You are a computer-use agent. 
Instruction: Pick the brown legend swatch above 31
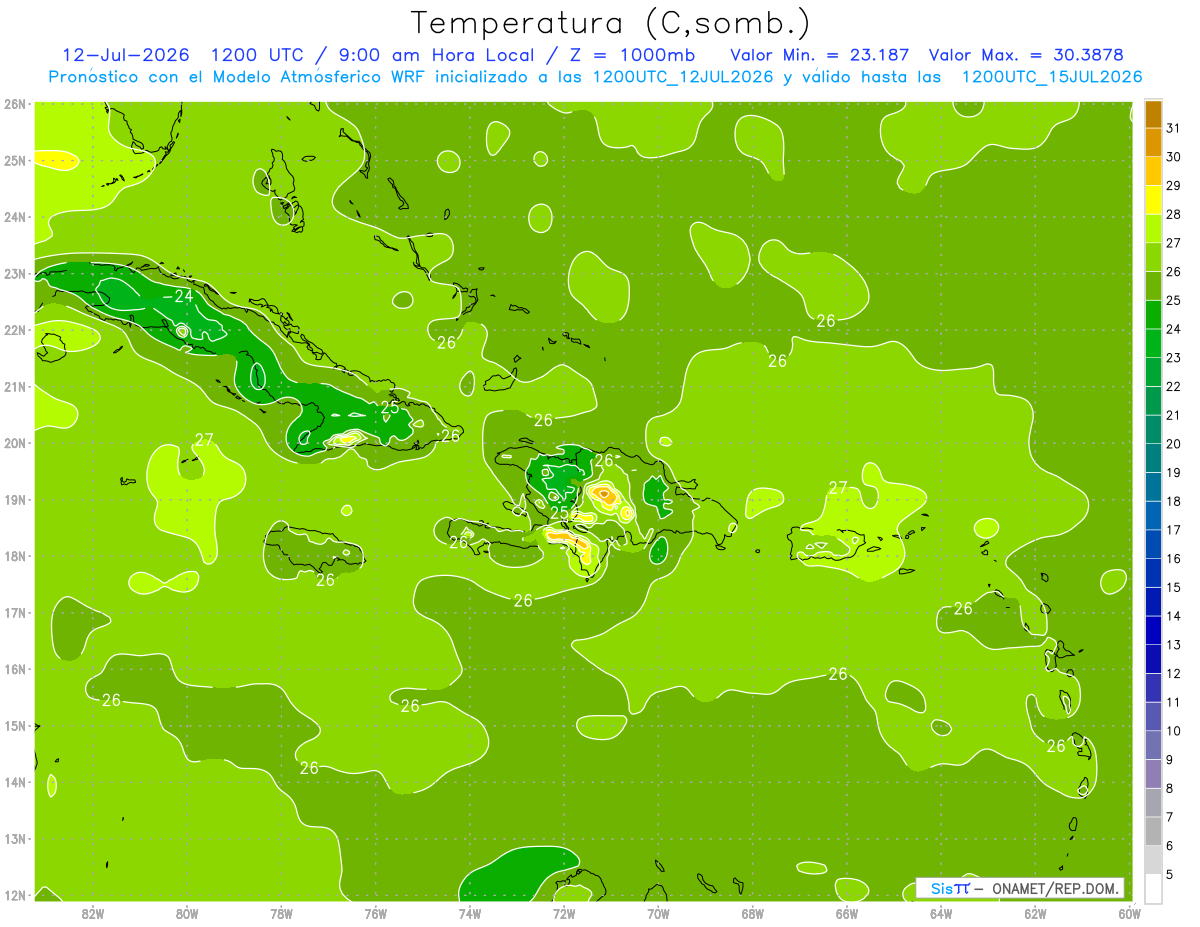tap(1153, 113)
